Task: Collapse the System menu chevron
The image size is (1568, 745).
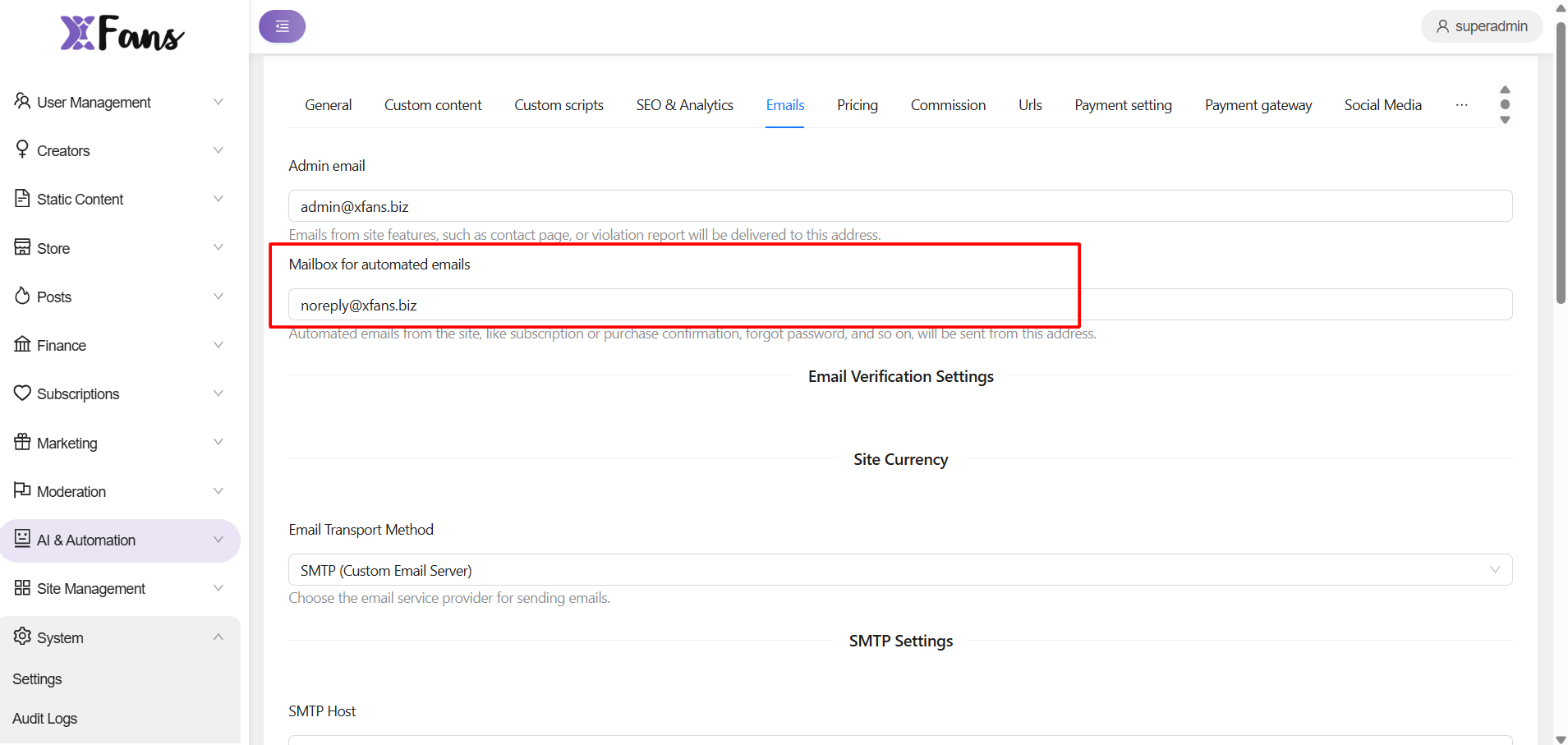Action: pos(218,637)
